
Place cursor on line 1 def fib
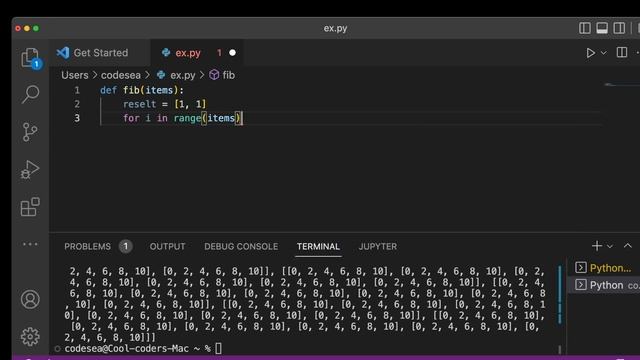[x=142, y=90]
